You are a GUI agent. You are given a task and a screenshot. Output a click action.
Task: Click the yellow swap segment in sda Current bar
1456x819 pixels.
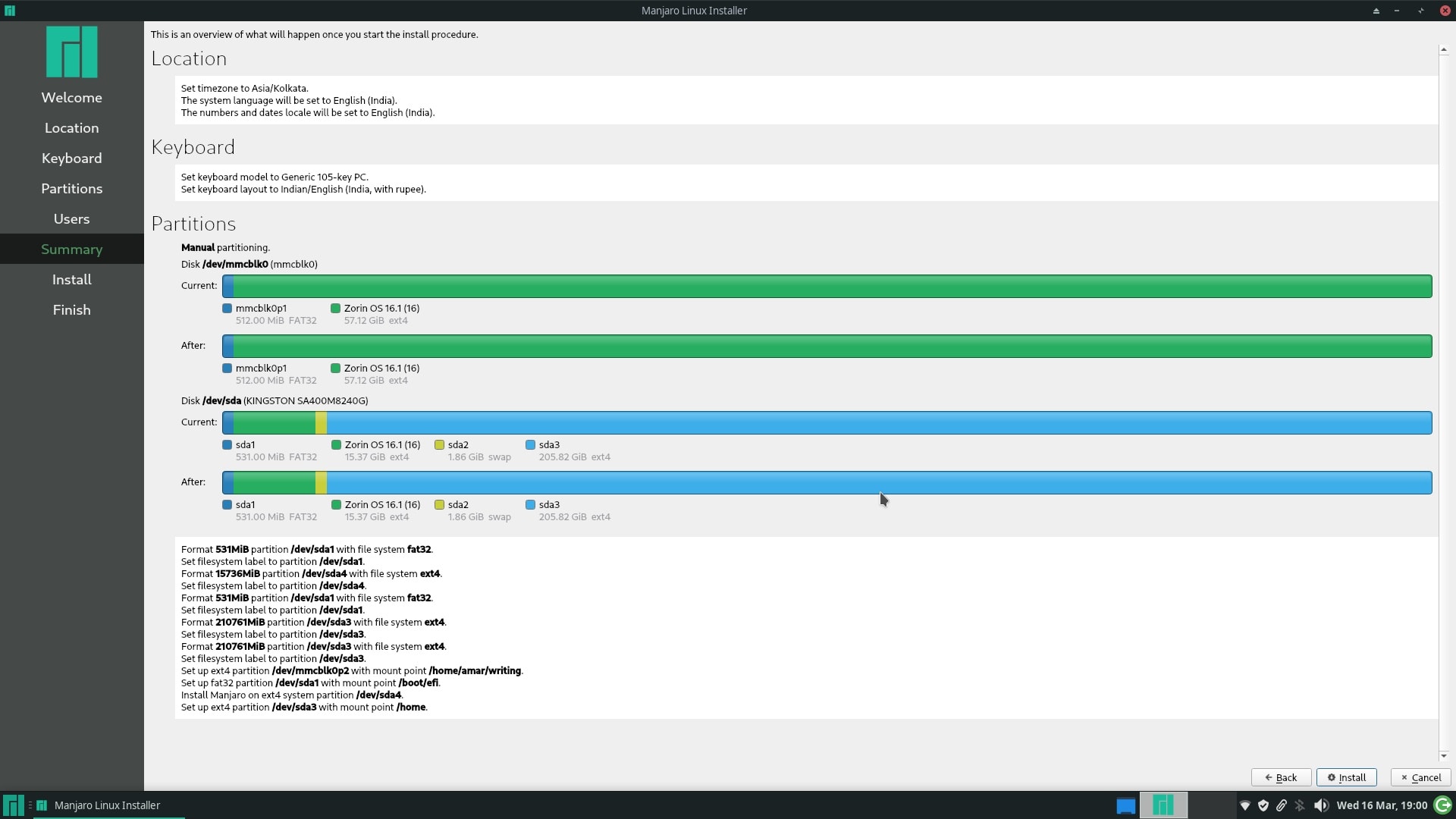[x=321, y=422]
